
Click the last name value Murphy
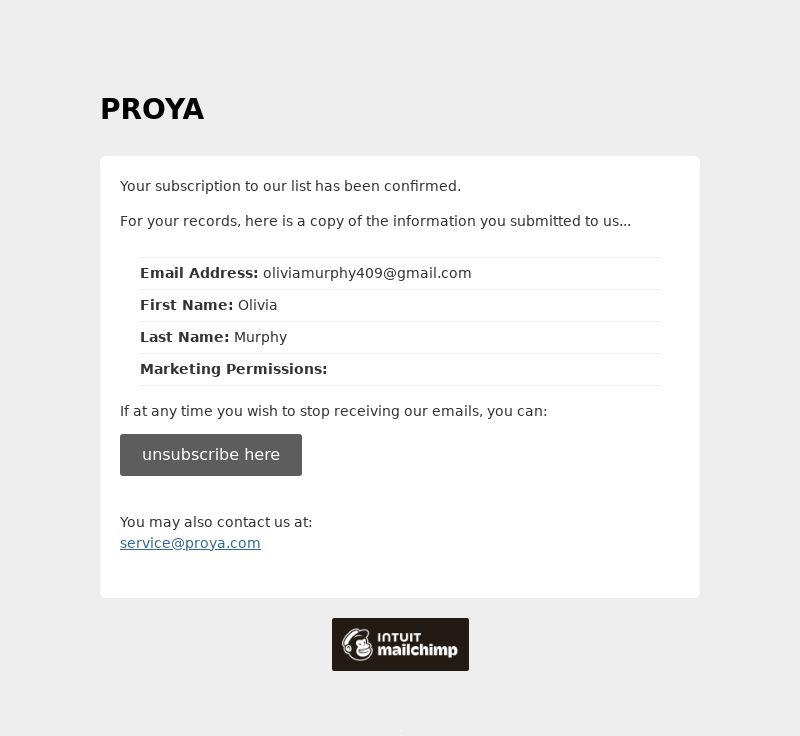[x=260, y=338]
